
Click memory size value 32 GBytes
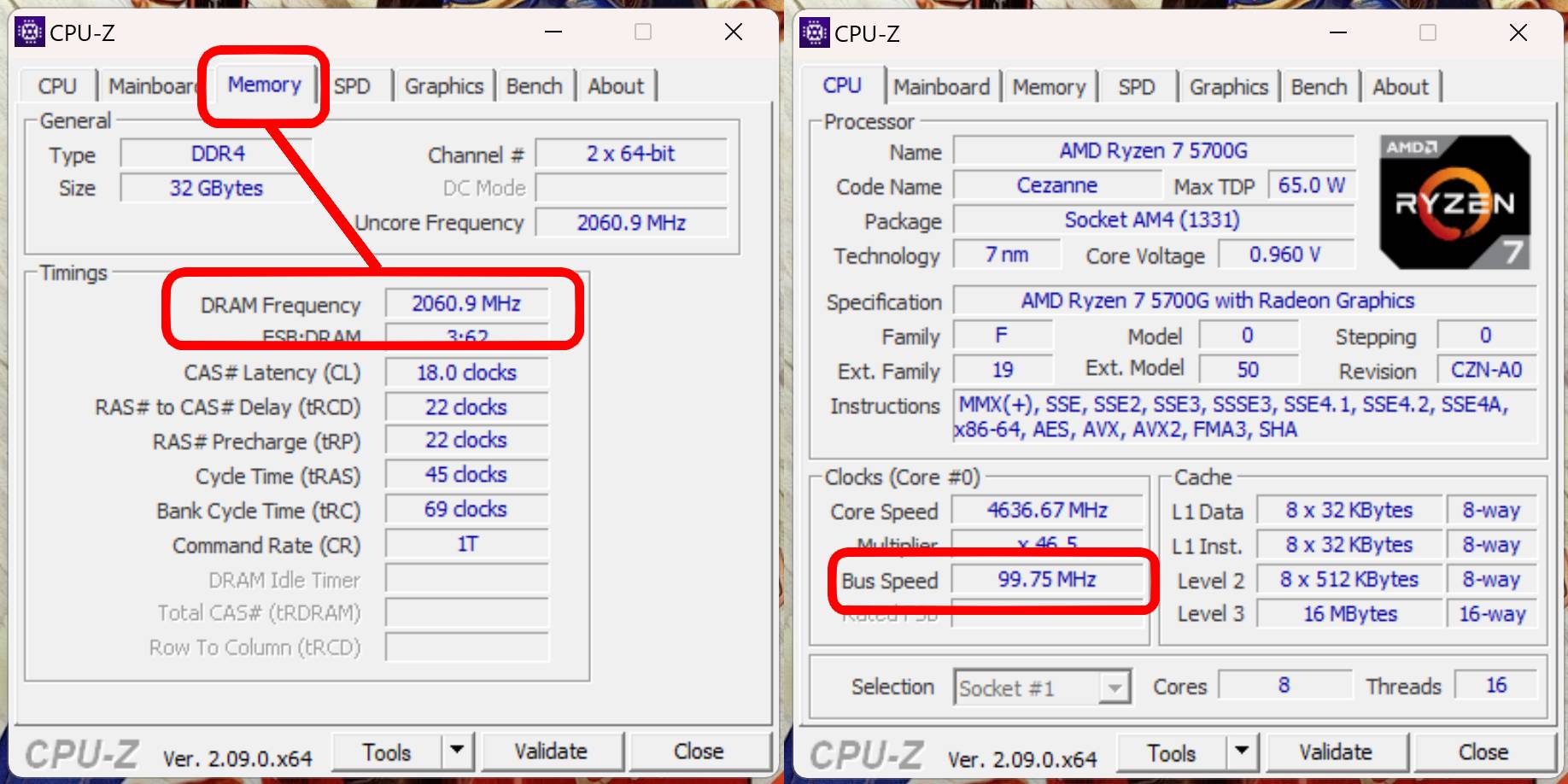coord(217,188)
